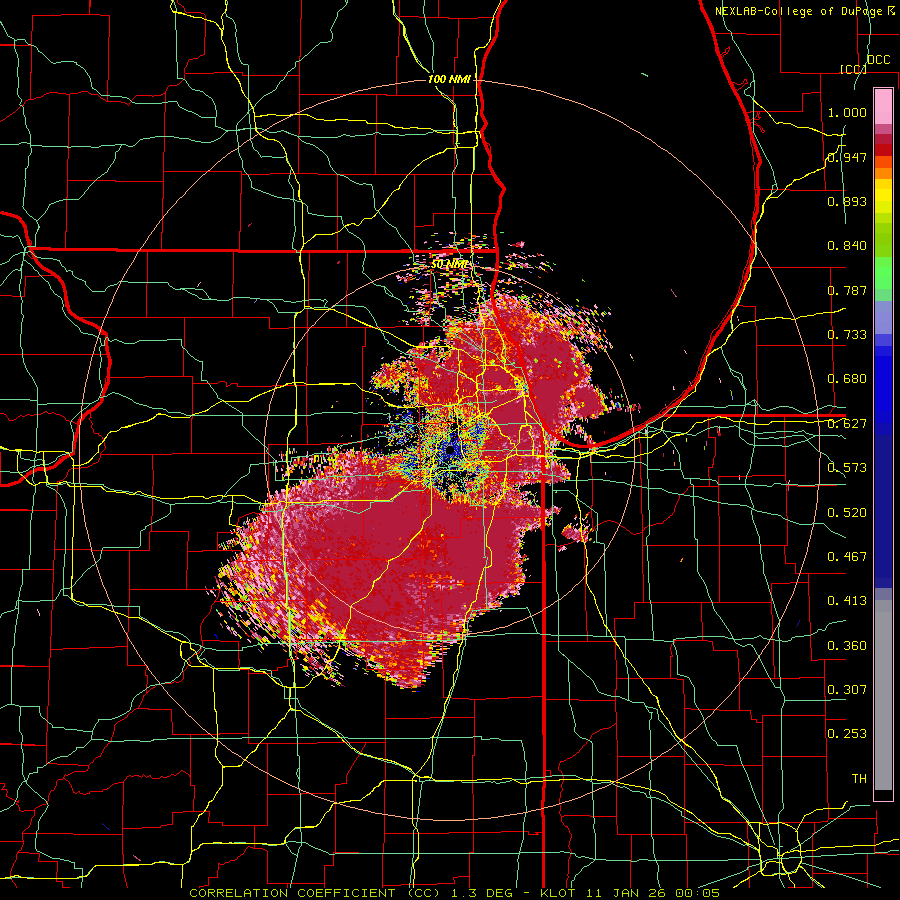Click the 0.680 scale value
The width and height of the screenshot is (900, 900).
(847, 379)
